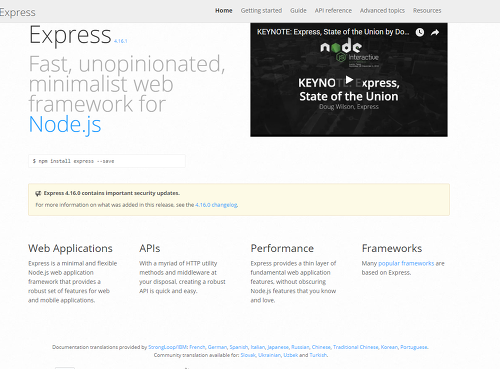500x369 pixels.
Task: Click the APIs heading
Action: 150,248
